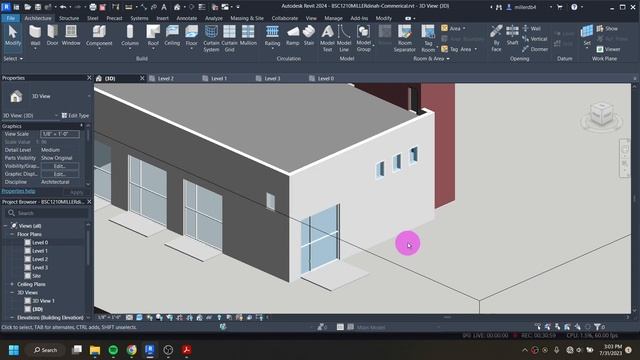Image resolution: width=640 pixels, height=360 pixels.
Task: Select the Dormer opening tool
Action: click(535, 49)
